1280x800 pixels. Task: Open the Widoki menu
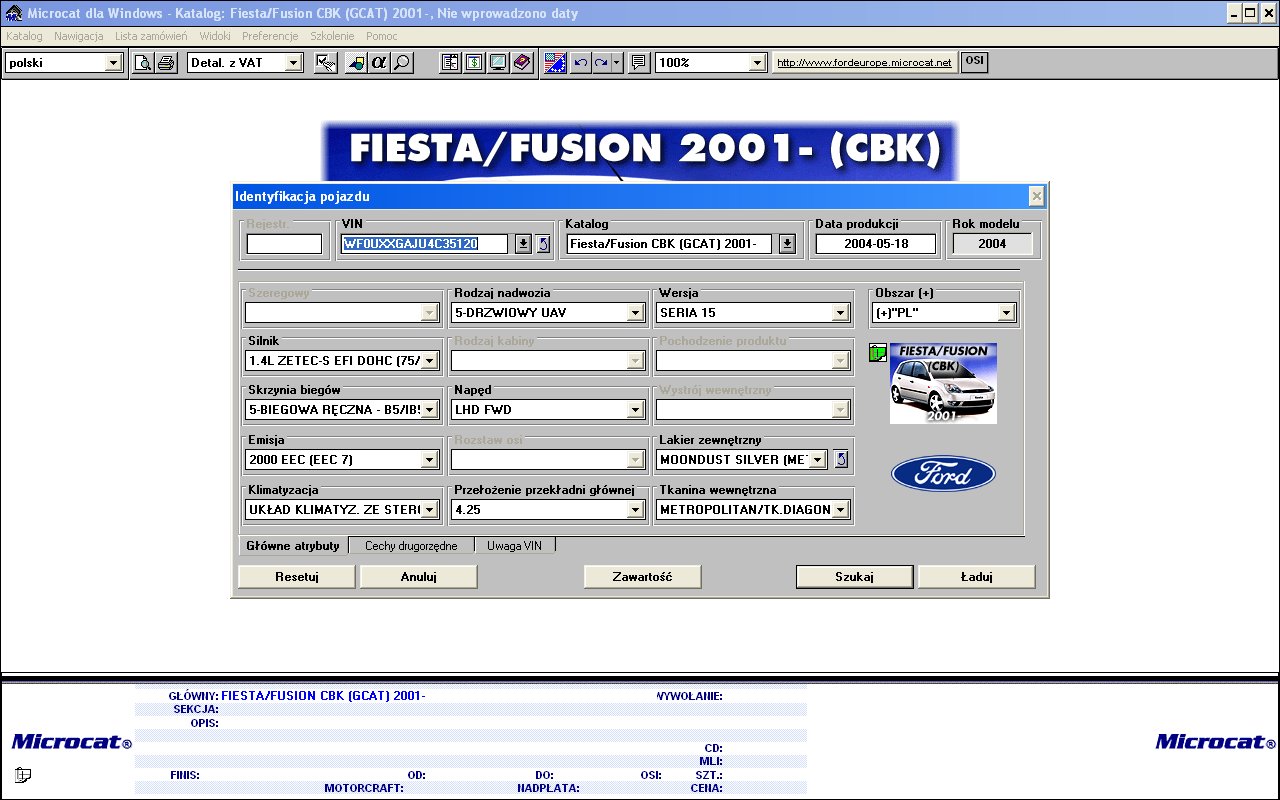coord(215,36)
